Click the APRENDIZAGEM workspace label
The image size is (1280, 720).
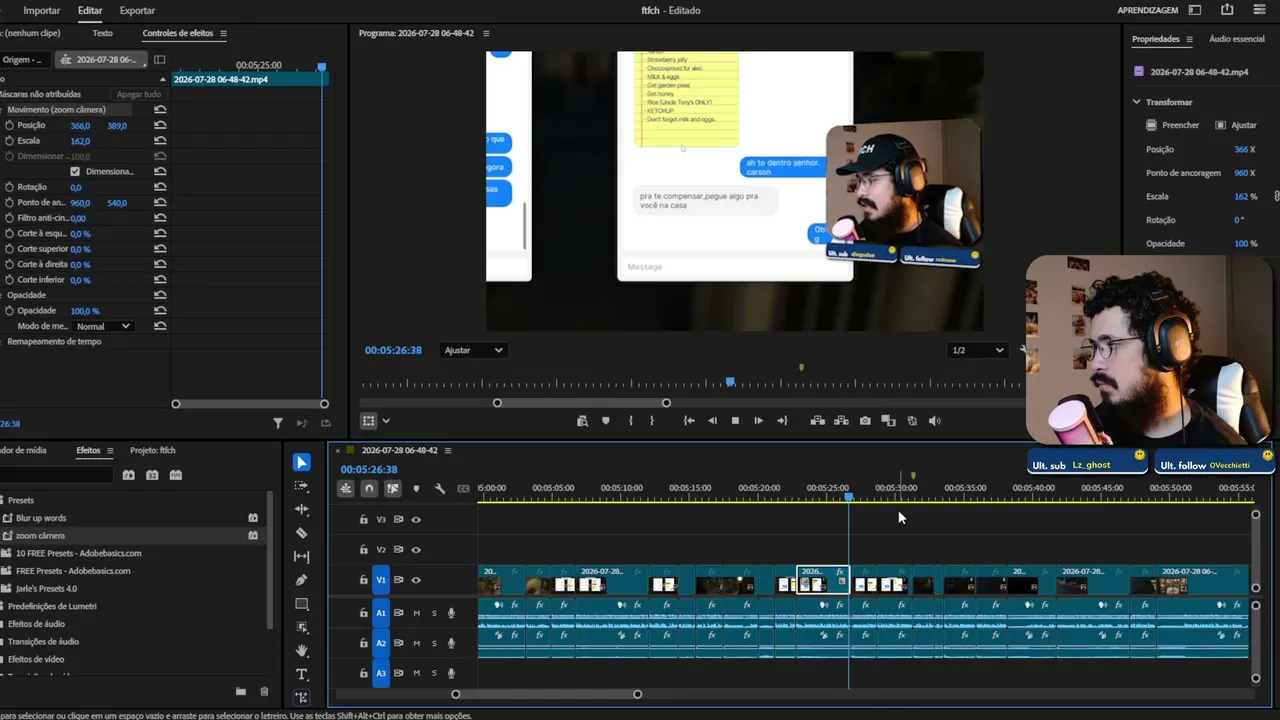(x=1147, y=10)
